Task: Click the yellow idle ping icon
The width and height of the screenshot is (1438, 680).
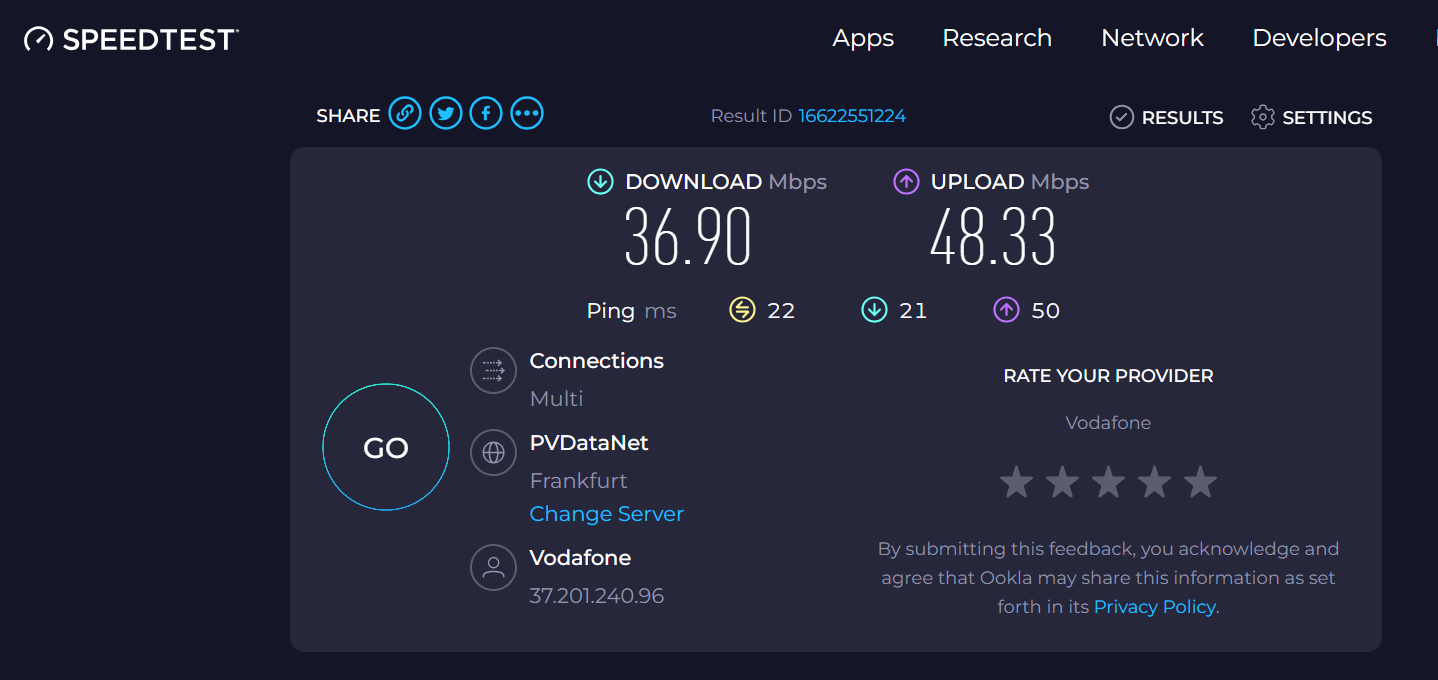Action: 742,310
